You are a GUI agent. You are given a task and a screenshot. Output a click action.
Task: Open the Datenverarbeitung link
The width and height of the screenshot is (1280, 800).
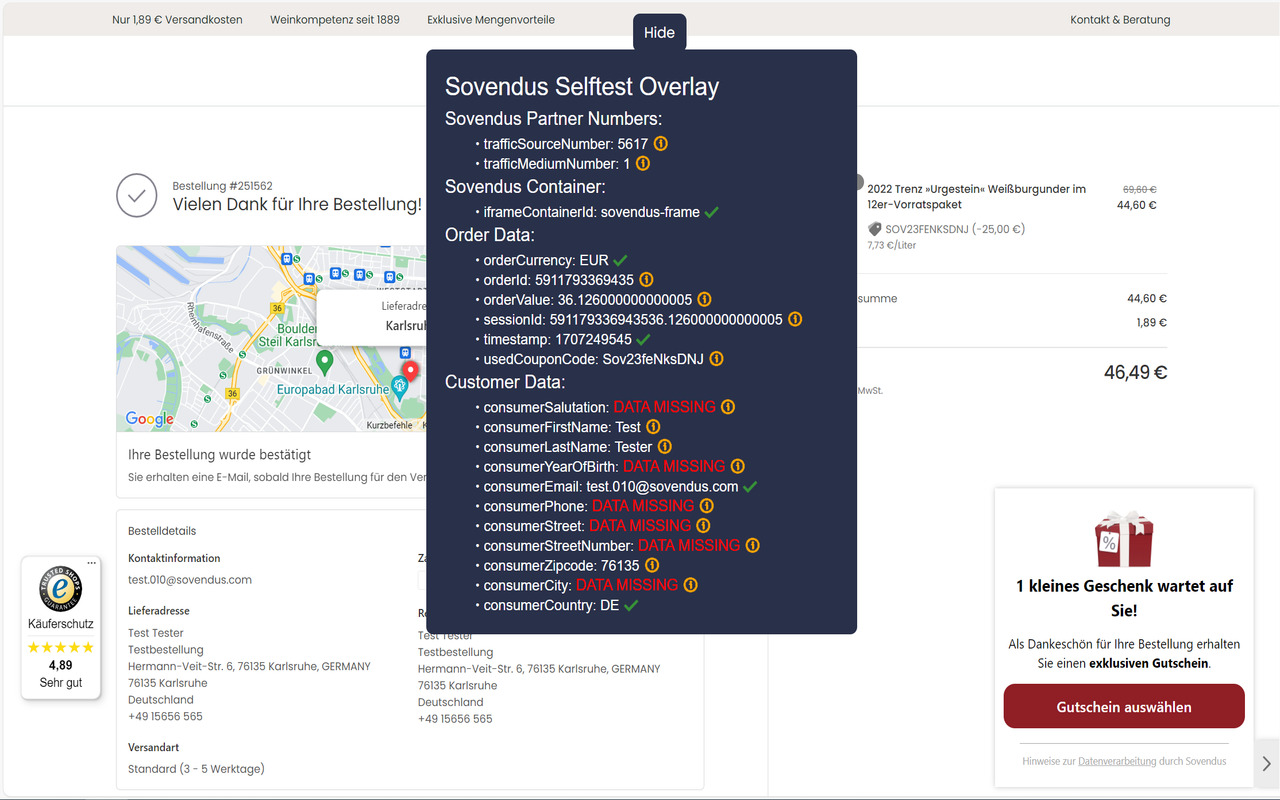1118,761
